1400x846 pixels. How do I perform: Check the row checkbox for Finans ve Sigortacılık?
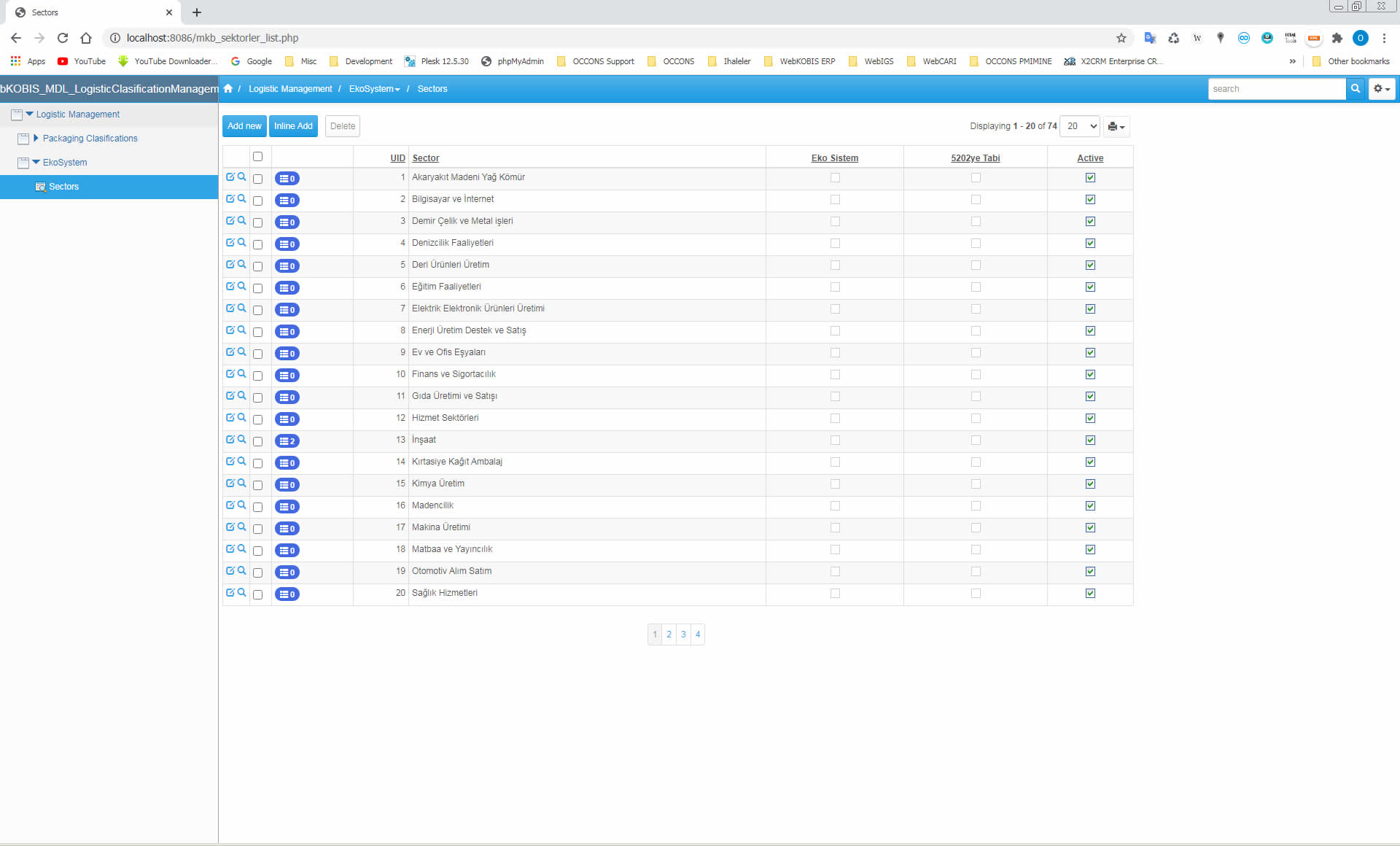257,376
